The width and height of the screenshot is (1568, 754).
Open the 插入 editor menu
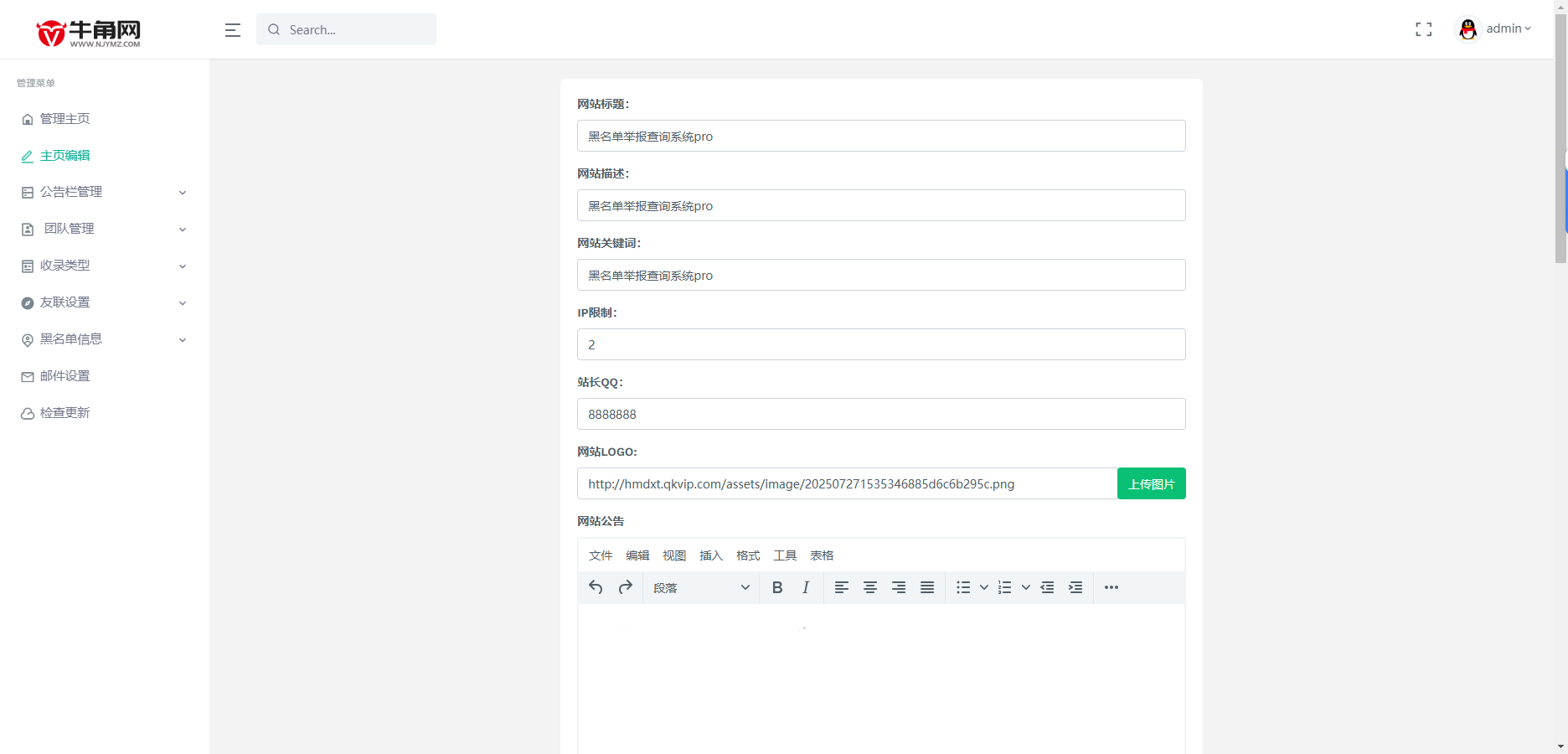click(x=711, y=555)
